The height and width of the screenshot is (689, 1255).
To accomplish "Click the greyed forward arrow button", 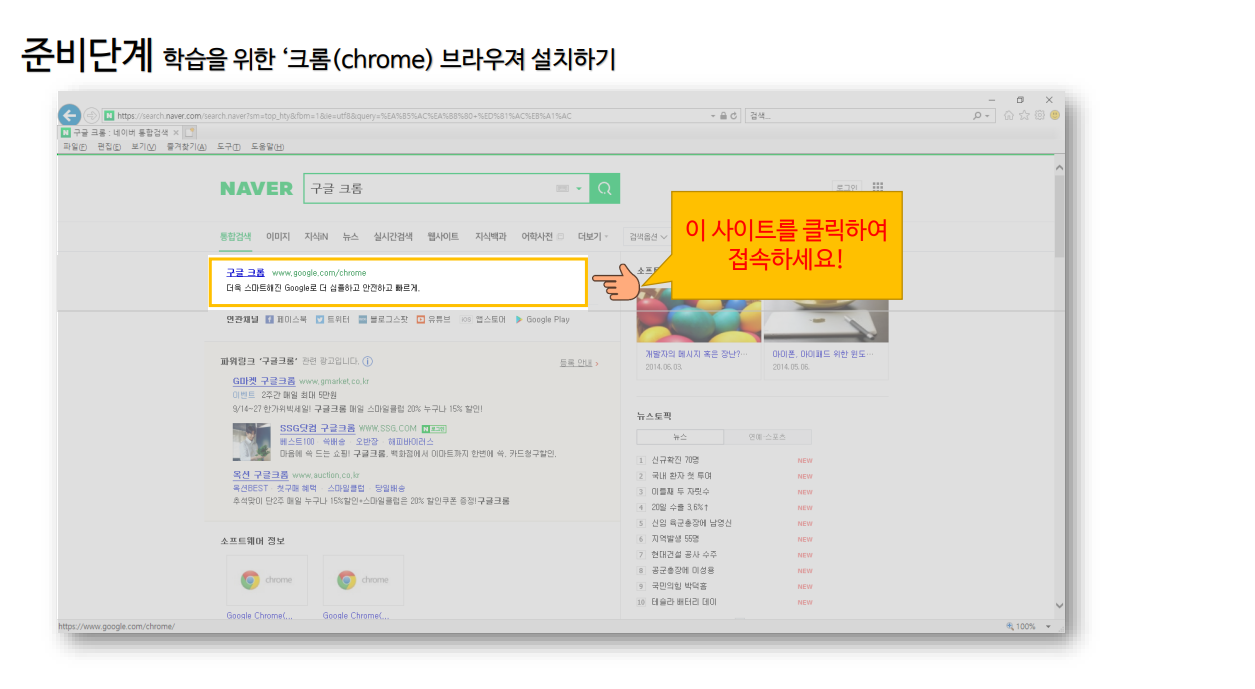I will 92,115.
